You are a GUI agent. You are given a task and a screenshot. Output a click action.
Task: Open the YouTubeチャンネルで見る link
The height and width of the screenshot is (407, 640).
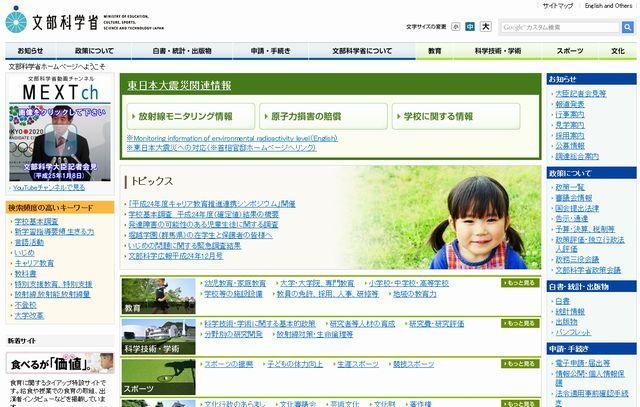(x=49, y=187)
